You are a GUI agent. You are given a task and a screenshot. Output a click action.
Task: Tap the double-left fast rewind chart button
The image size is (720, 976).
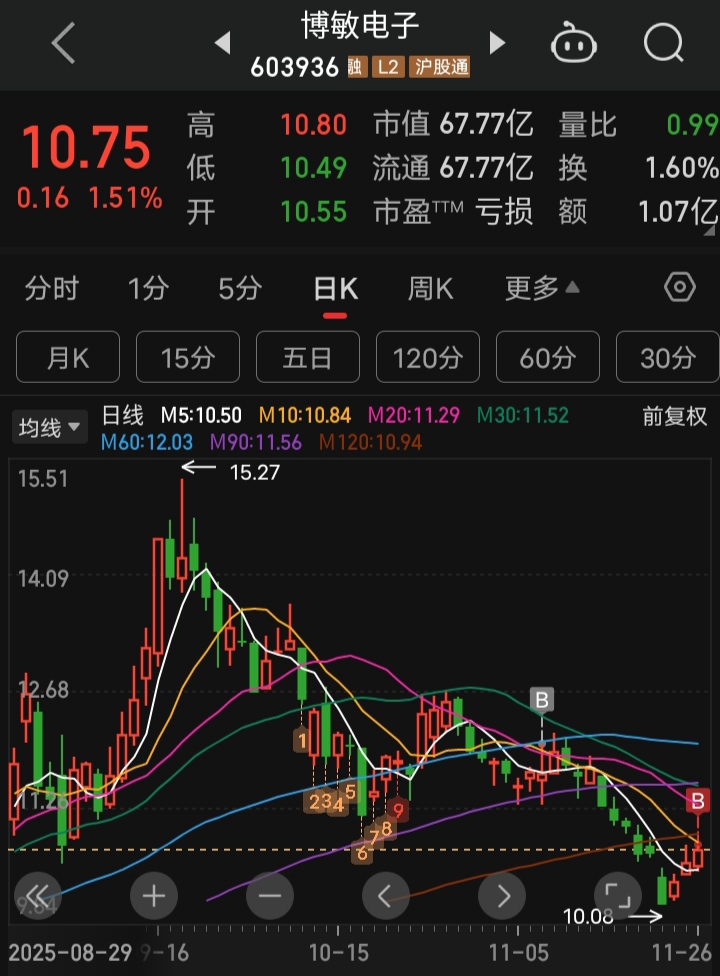pos(37,896)
